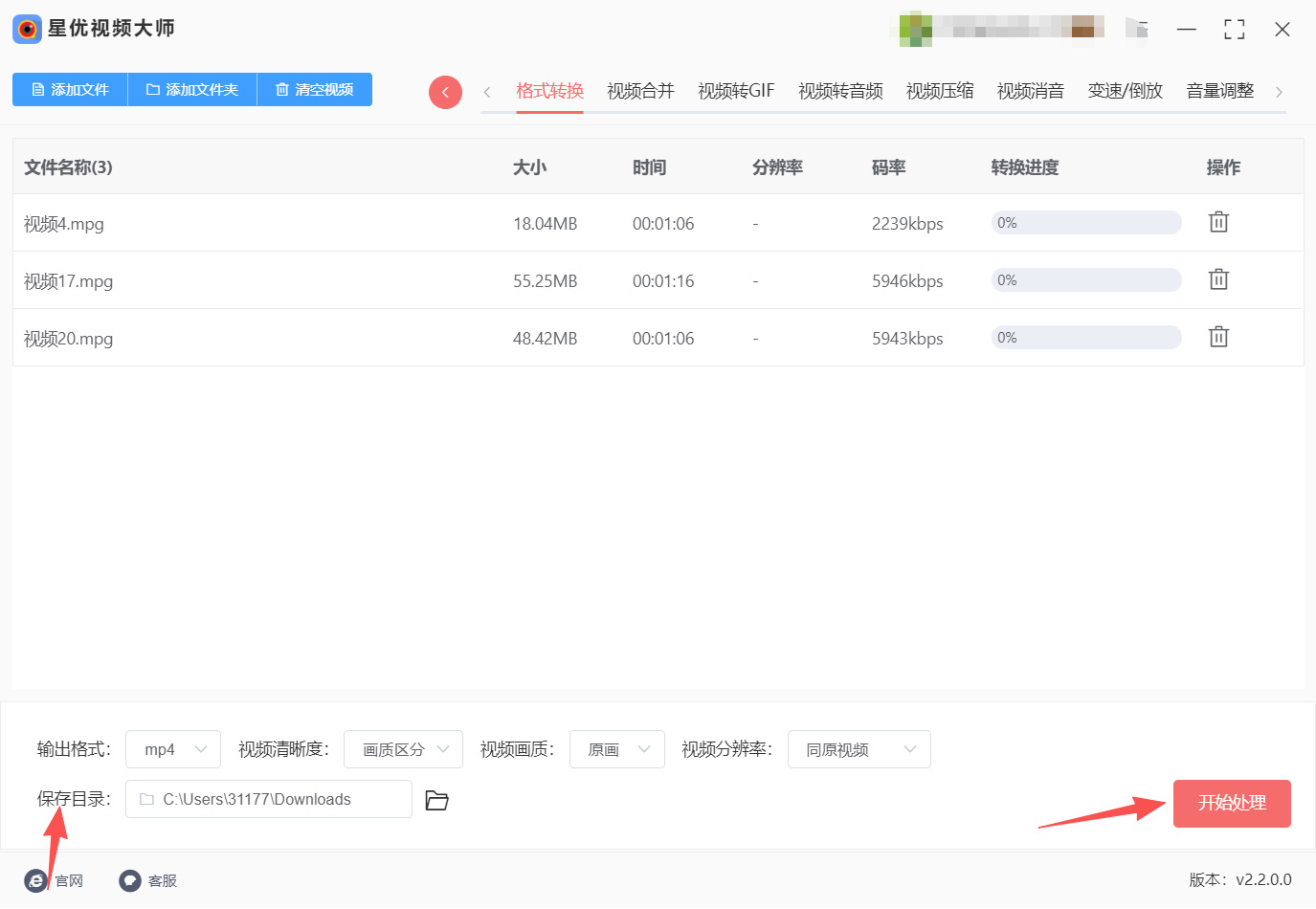Click the 保存目录 path input field

(269, 799)
